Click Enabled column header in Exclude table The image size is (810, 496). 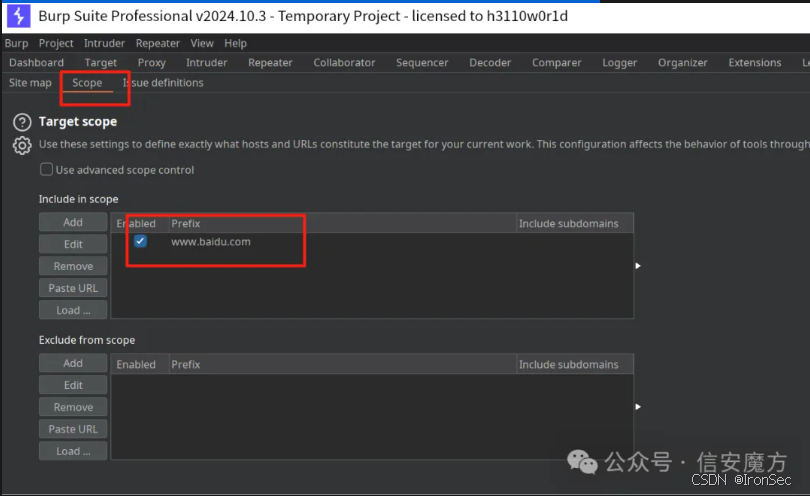pos(140,365)
